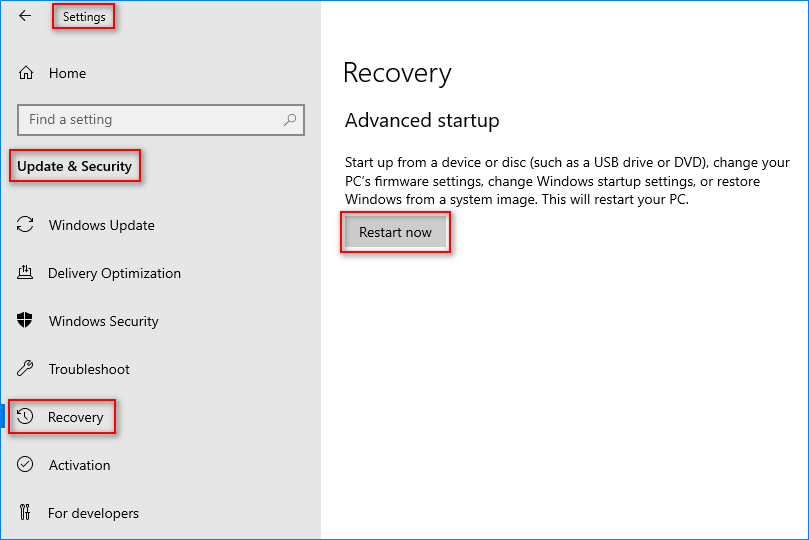
Task: Click the Windows Update sync icon
Action: pyautogui.click(x=25, y=225)
